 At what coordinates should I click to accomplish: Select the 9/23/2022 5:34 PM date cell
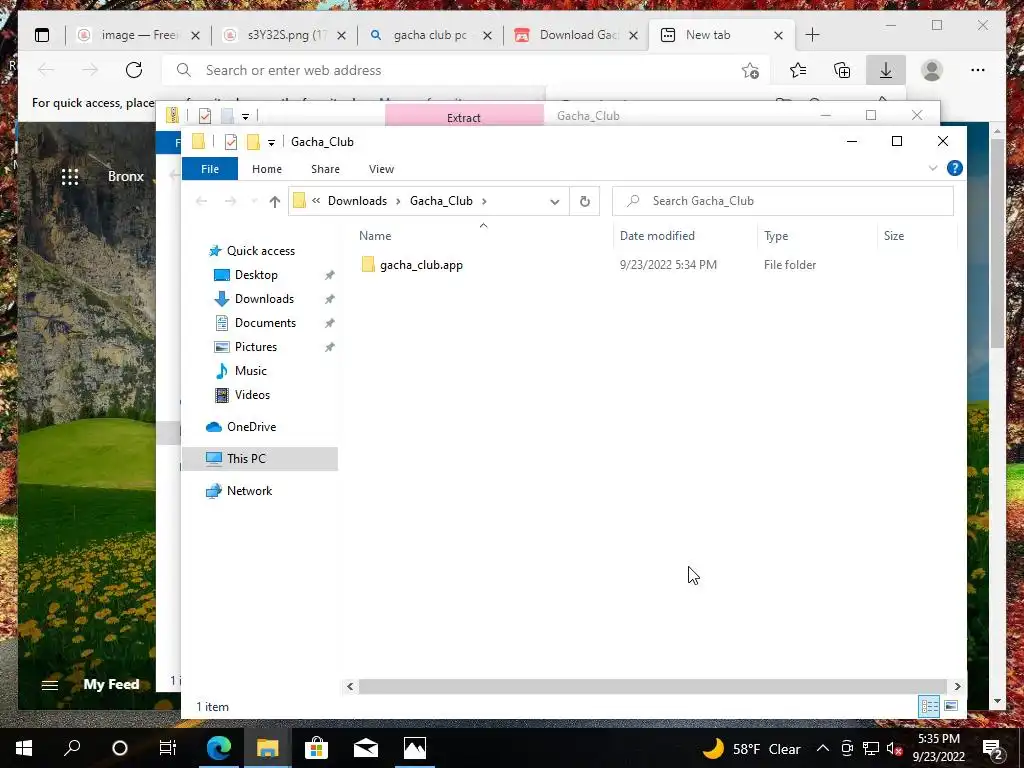[668, 264]
